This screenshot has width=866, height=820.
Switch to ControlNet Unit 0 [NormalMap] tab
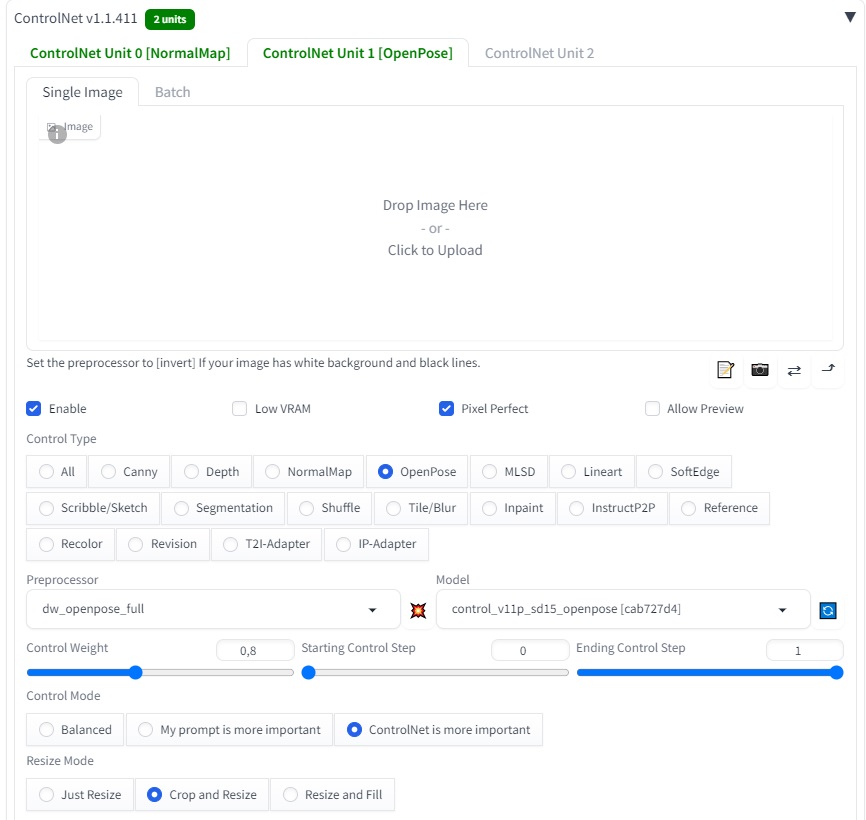(x=130, y=53)
